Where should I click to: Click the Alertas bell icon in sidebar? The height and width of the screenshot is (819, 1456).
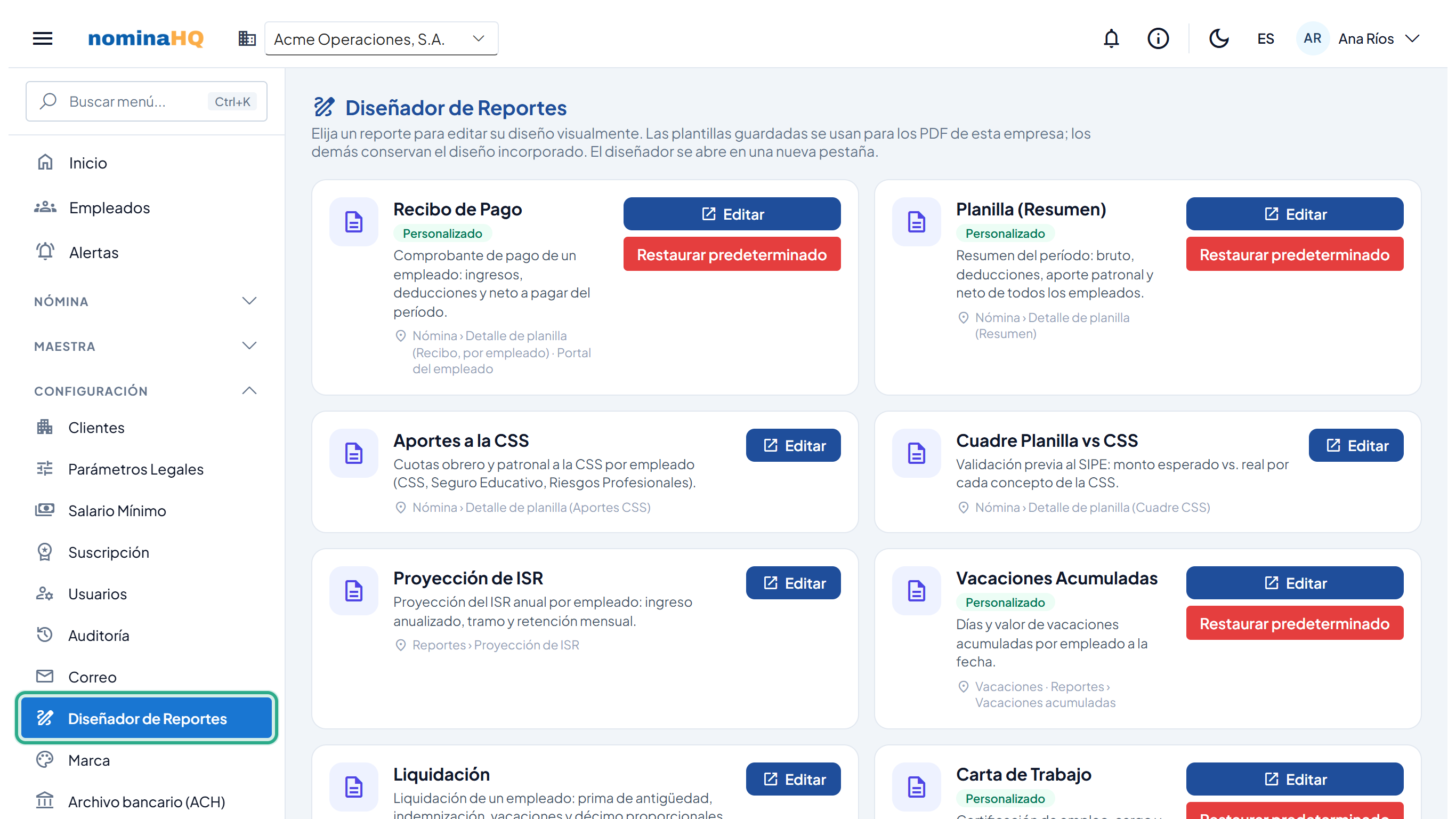tap(45, 252)
